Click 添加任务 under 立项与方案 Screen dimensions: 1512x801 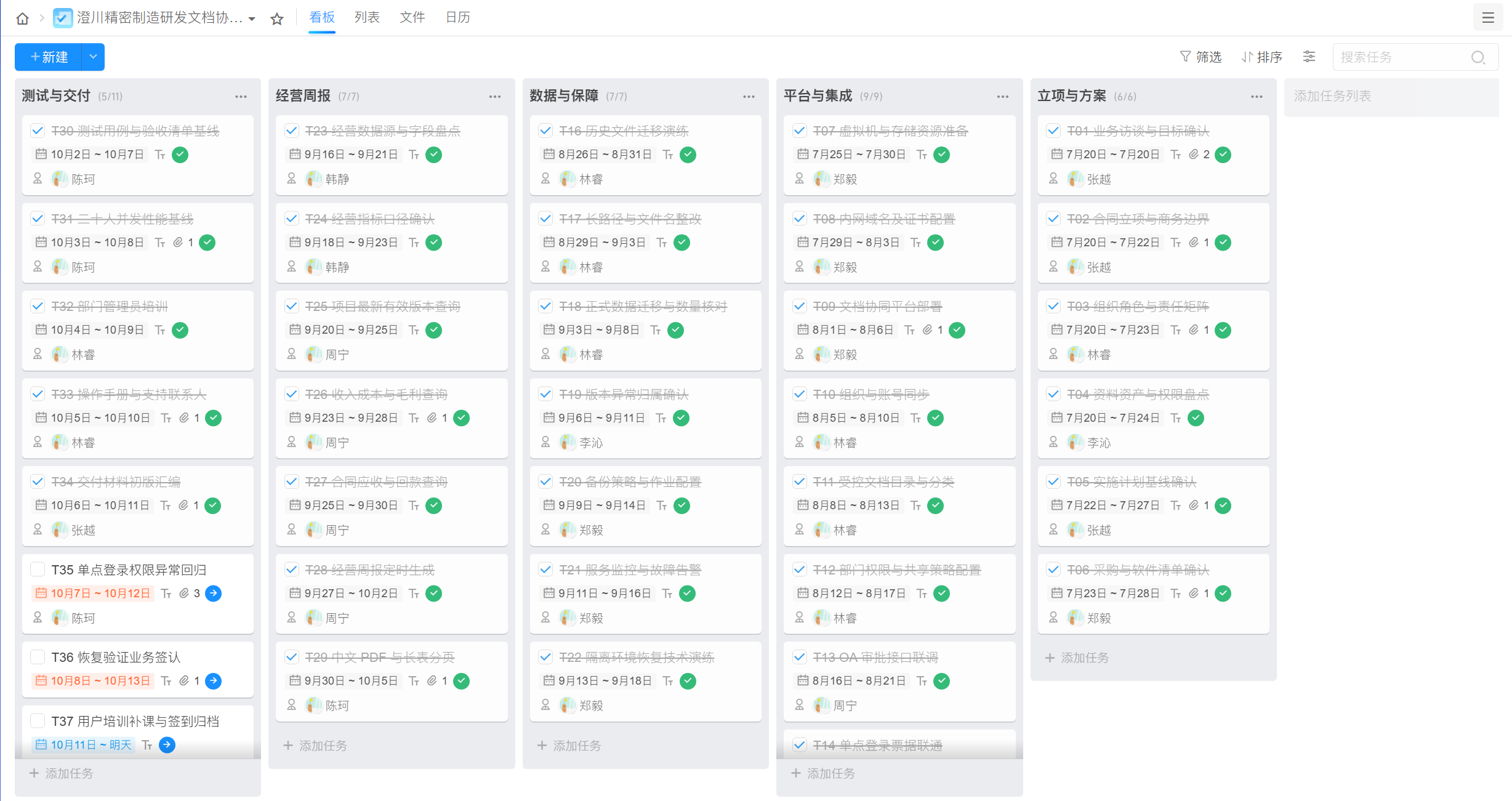pos(1077,658)
